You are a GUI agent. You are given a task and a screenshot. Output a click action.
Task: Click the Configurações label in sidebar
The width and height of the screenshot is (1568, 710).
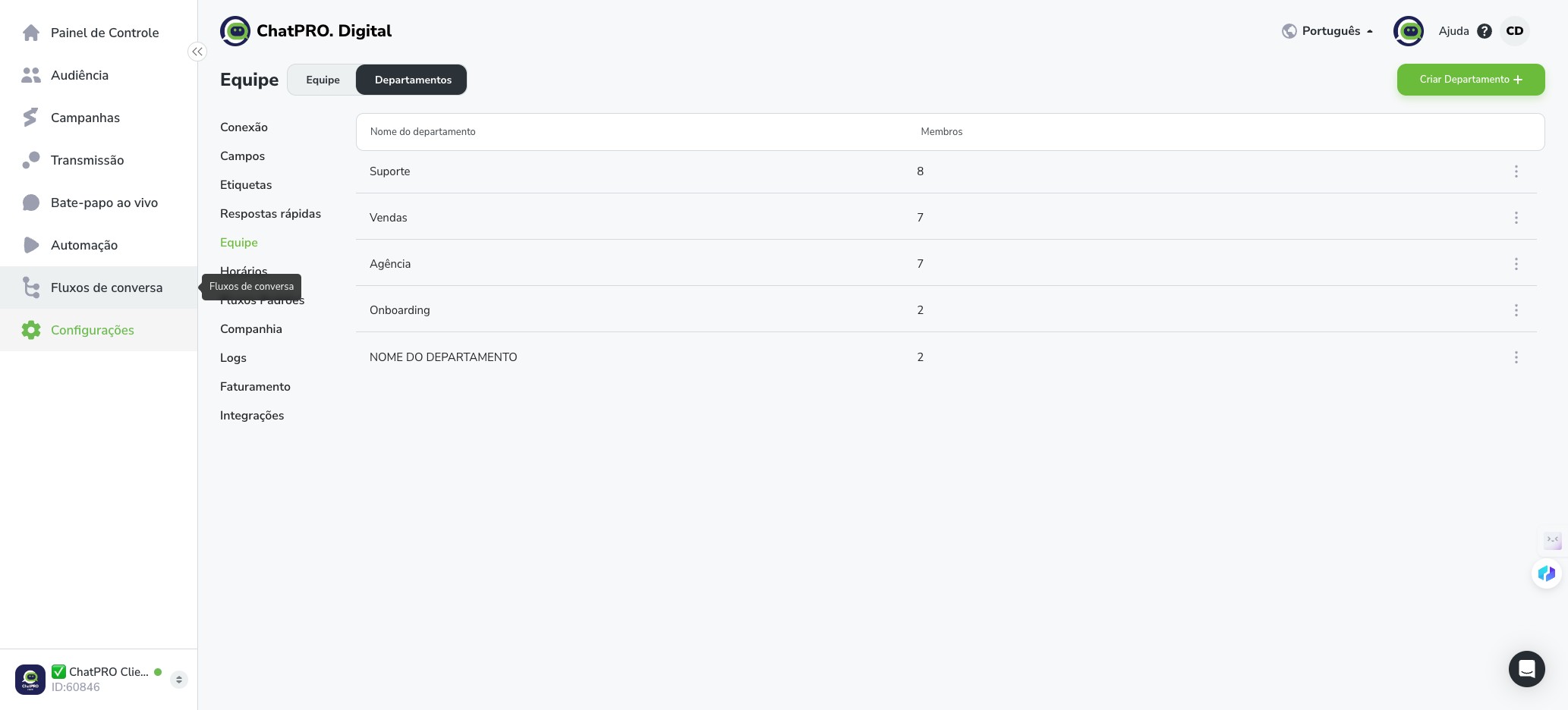tap(93, 330)
